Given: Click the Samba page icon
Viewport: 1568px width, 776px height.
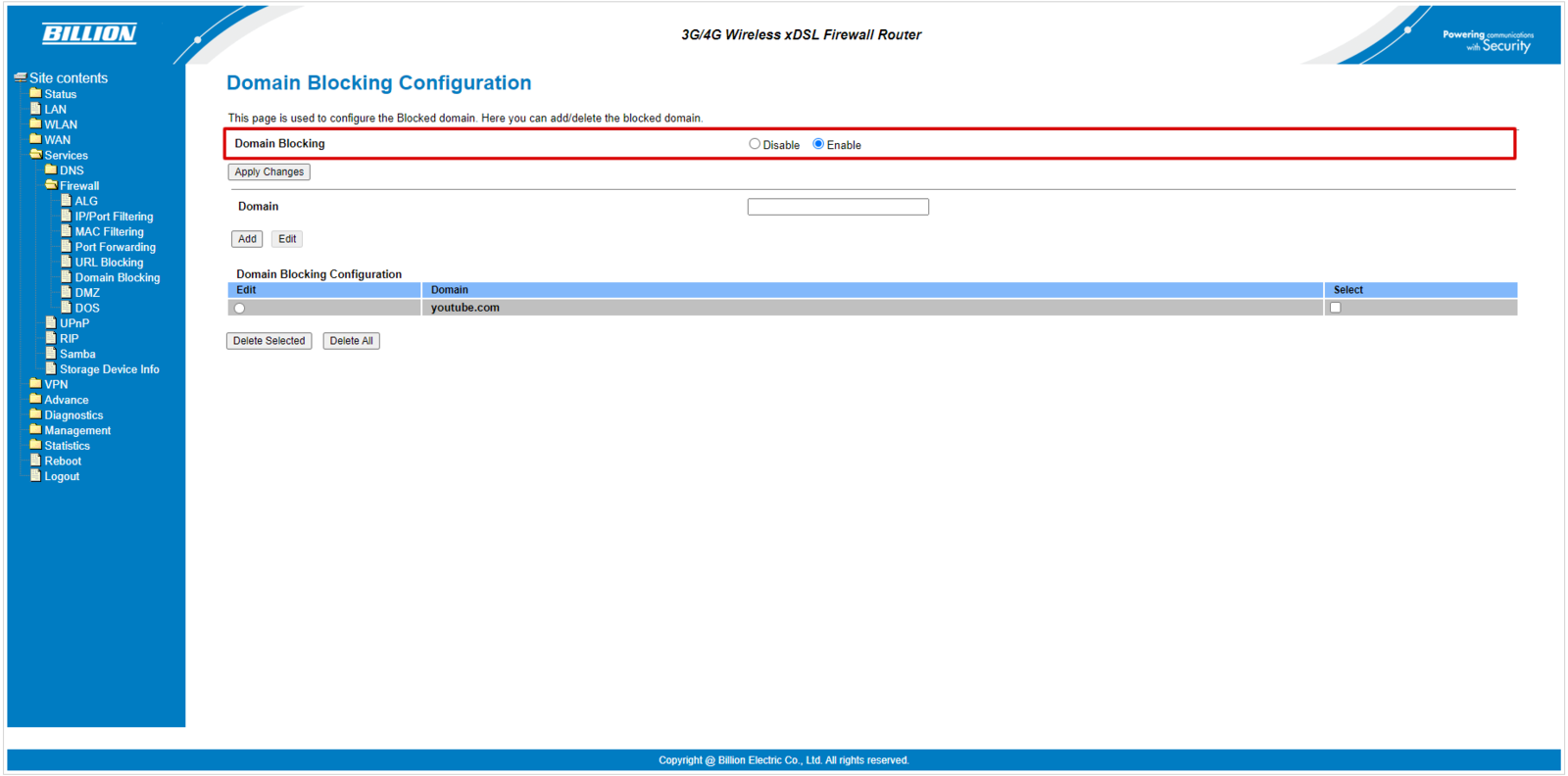Looking at the screenshot, I should [51, 354].
